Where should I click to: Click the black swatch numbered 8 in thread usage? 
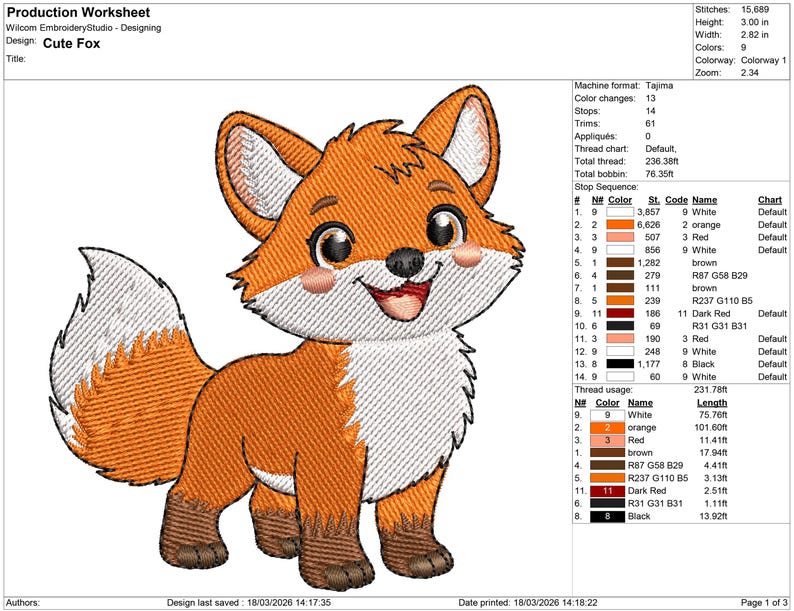click(607, 517)
